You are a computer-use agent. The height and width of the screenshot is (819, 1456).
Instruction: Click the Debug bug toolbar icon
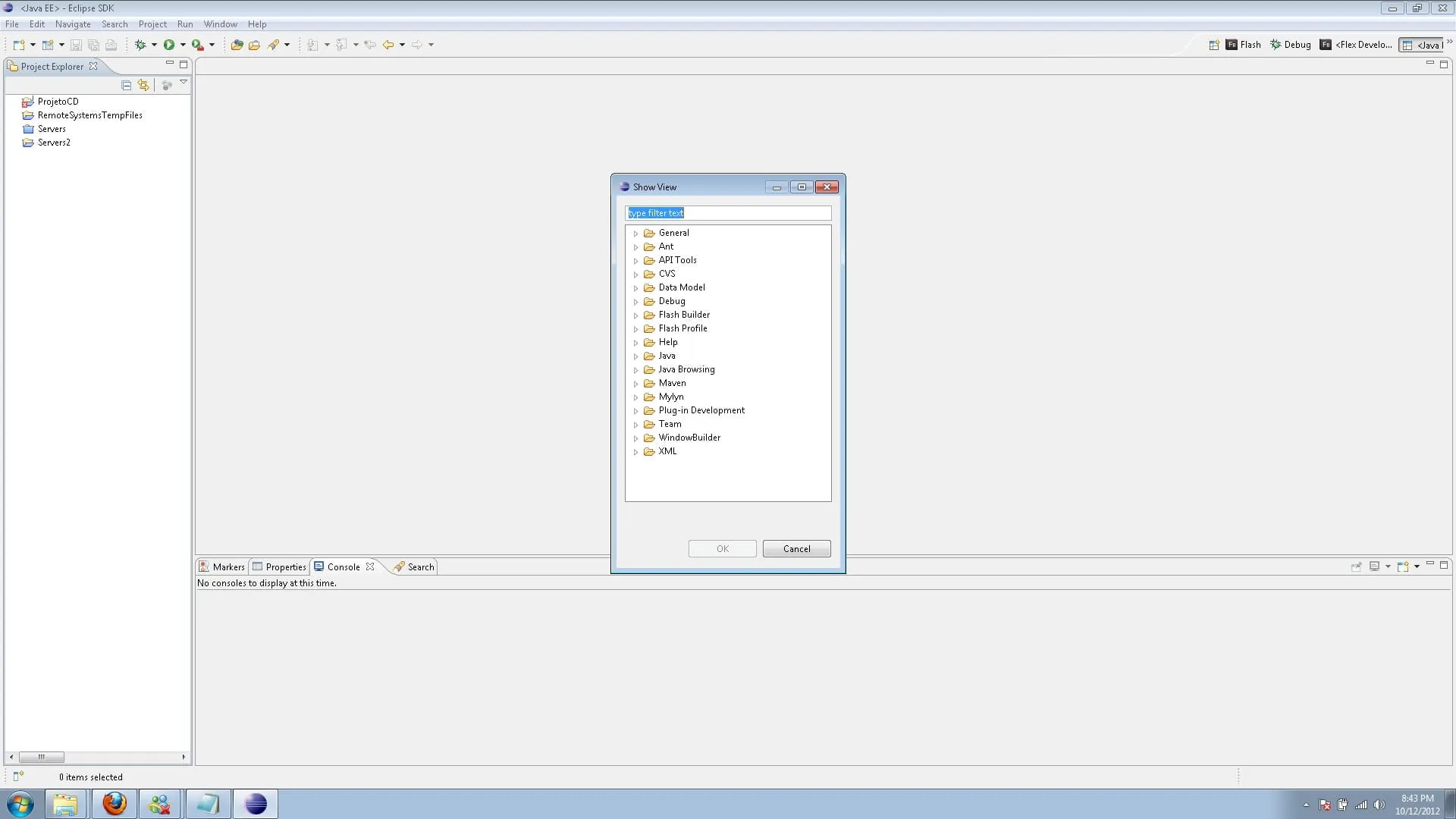[140, 45]
